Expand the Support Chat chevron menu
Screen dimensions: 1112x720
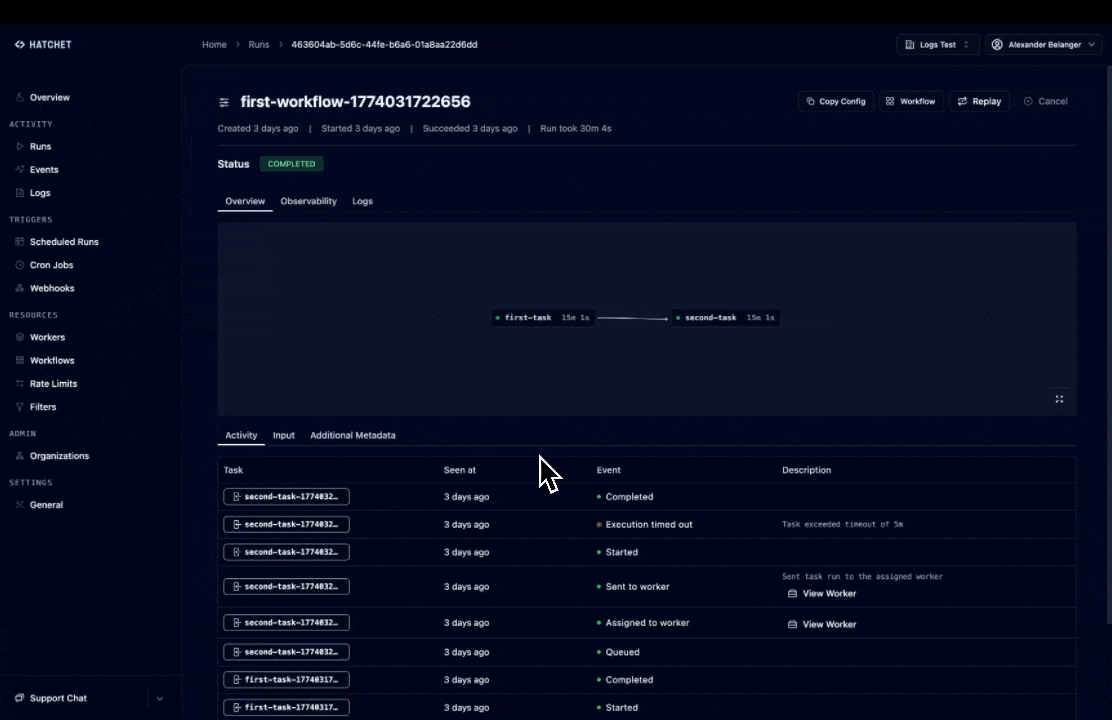click(160, 698)
